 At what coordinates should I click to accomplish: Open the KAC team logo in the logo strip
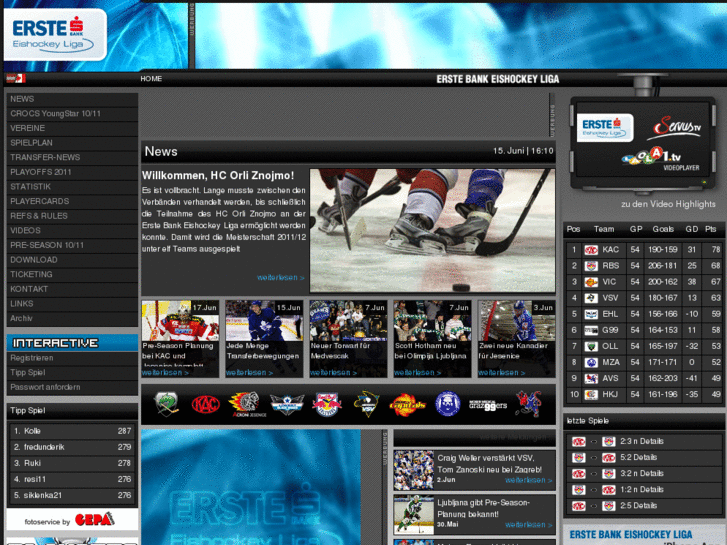(x=205, y=404)
